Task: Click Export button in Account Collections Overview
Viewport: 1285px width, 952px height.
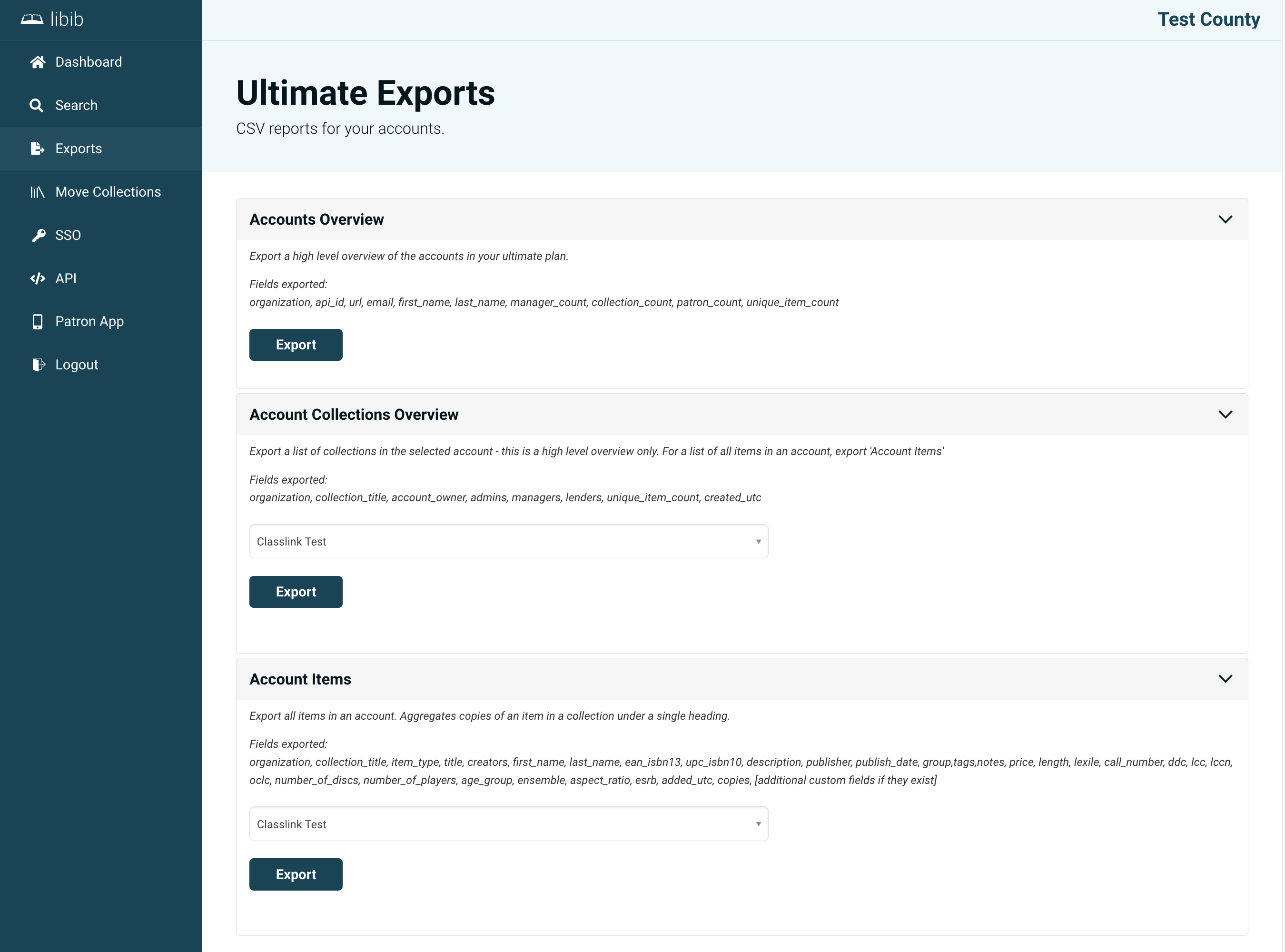Action: coord(296,592)
